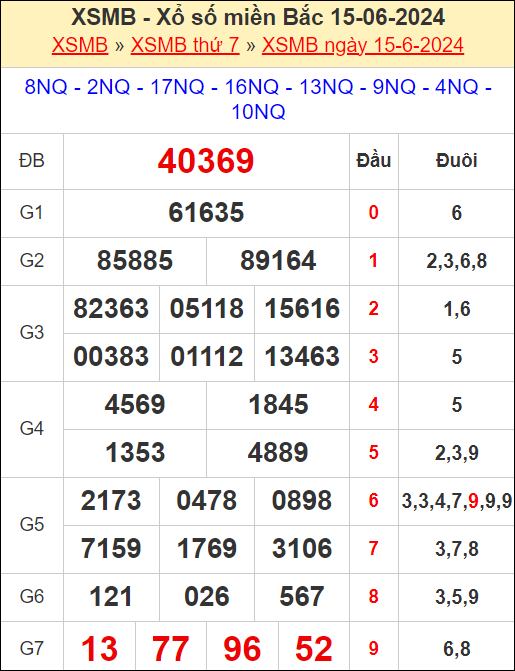This screenshot has height=671, width=515.
Task: Select G2 number 85885
Action: tap(135, 261)
